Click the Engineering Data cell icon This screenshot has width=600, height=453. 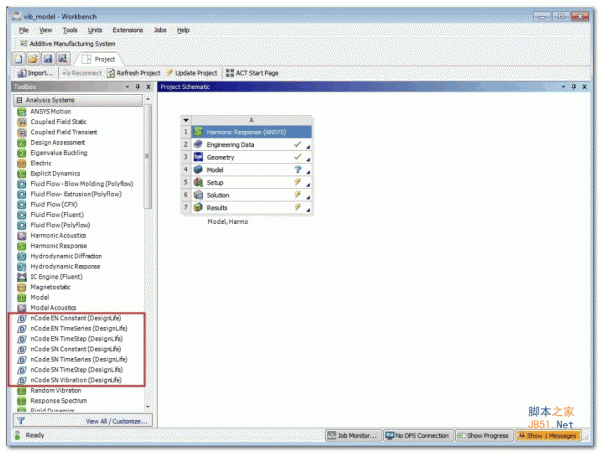point(199,145)
